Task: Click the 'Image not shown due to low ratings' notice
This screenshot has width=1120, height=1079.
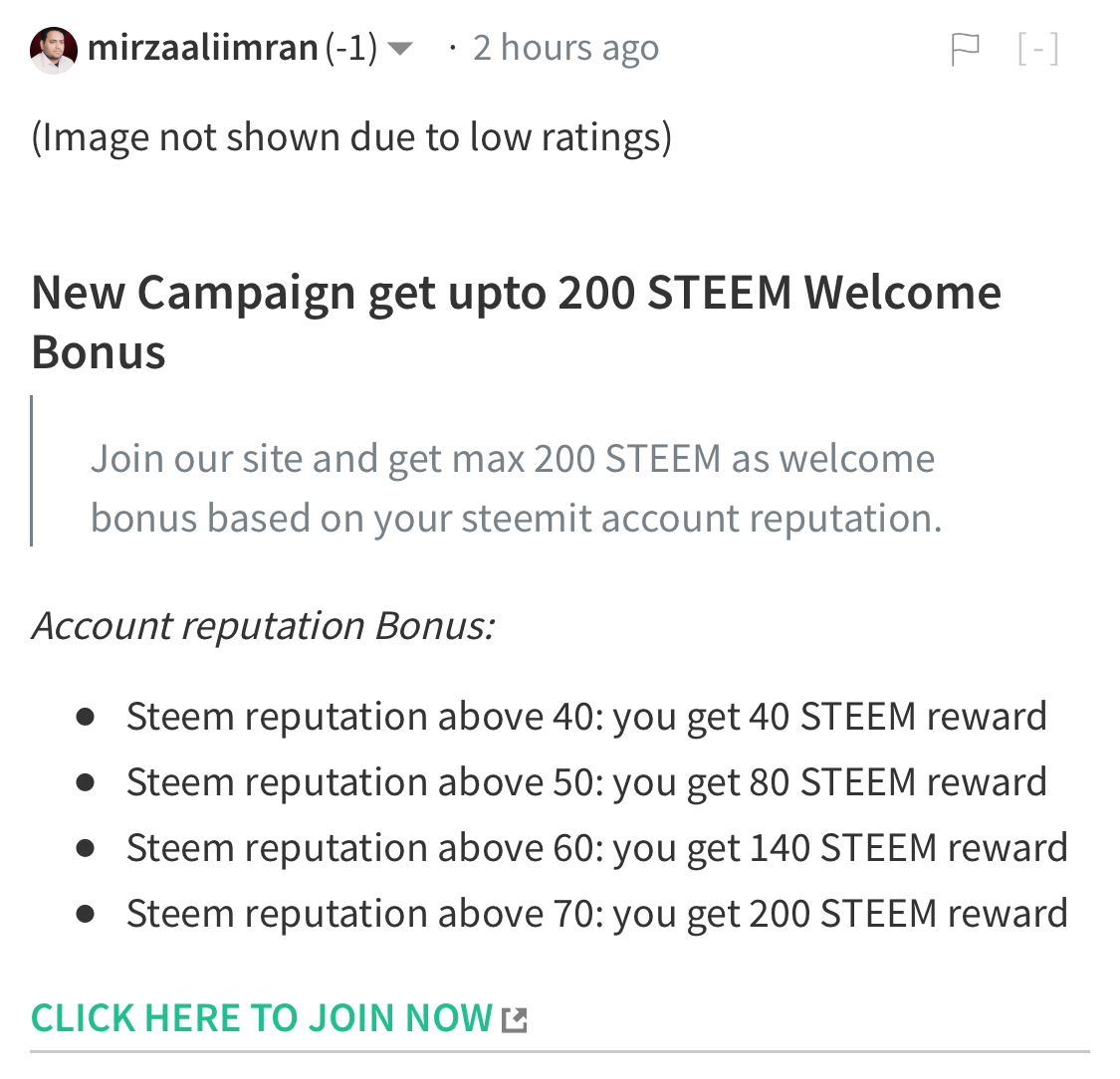Action: 351,137
